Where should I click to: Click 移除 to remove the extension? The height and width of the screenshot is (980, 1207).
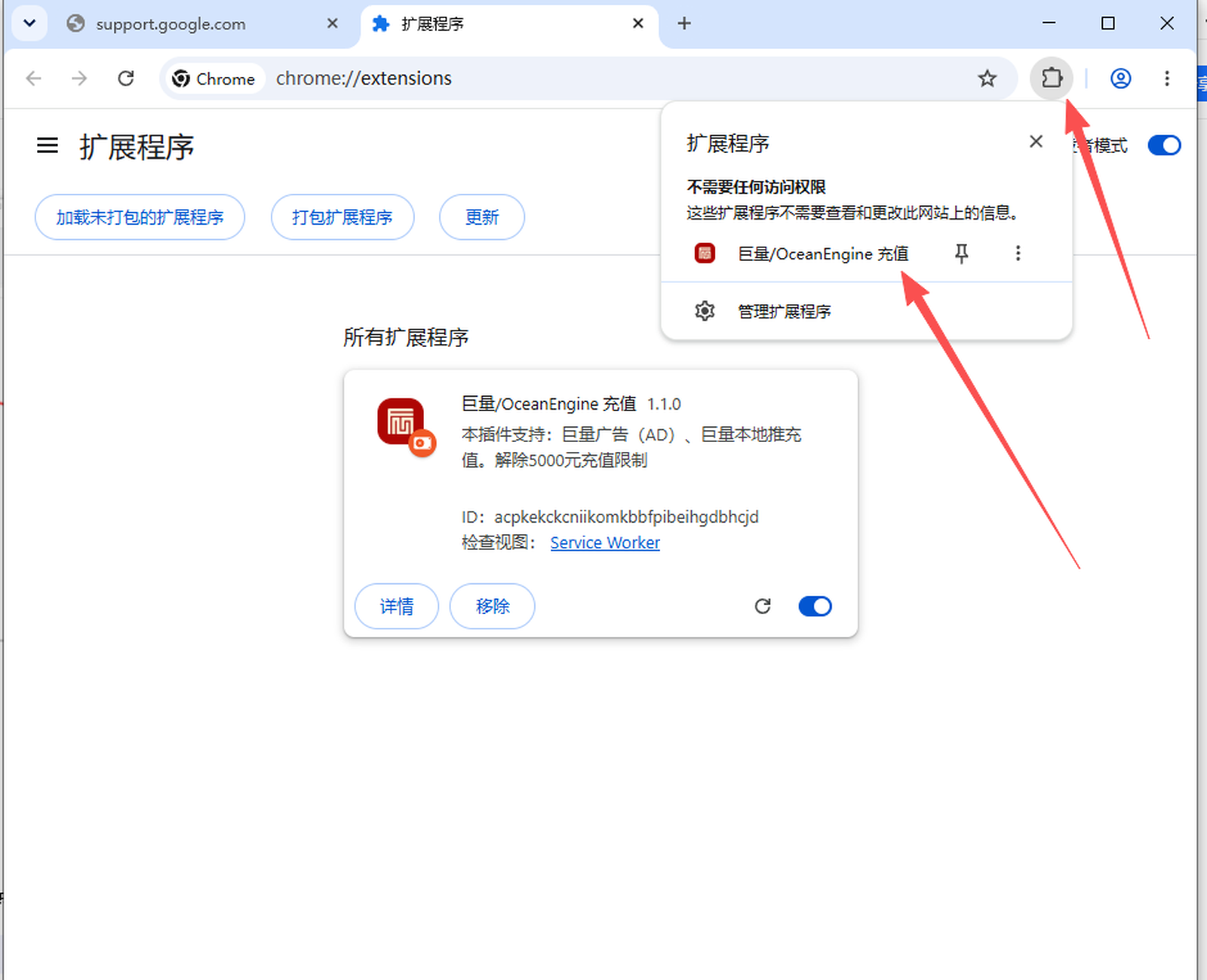(x=493, y=606)
